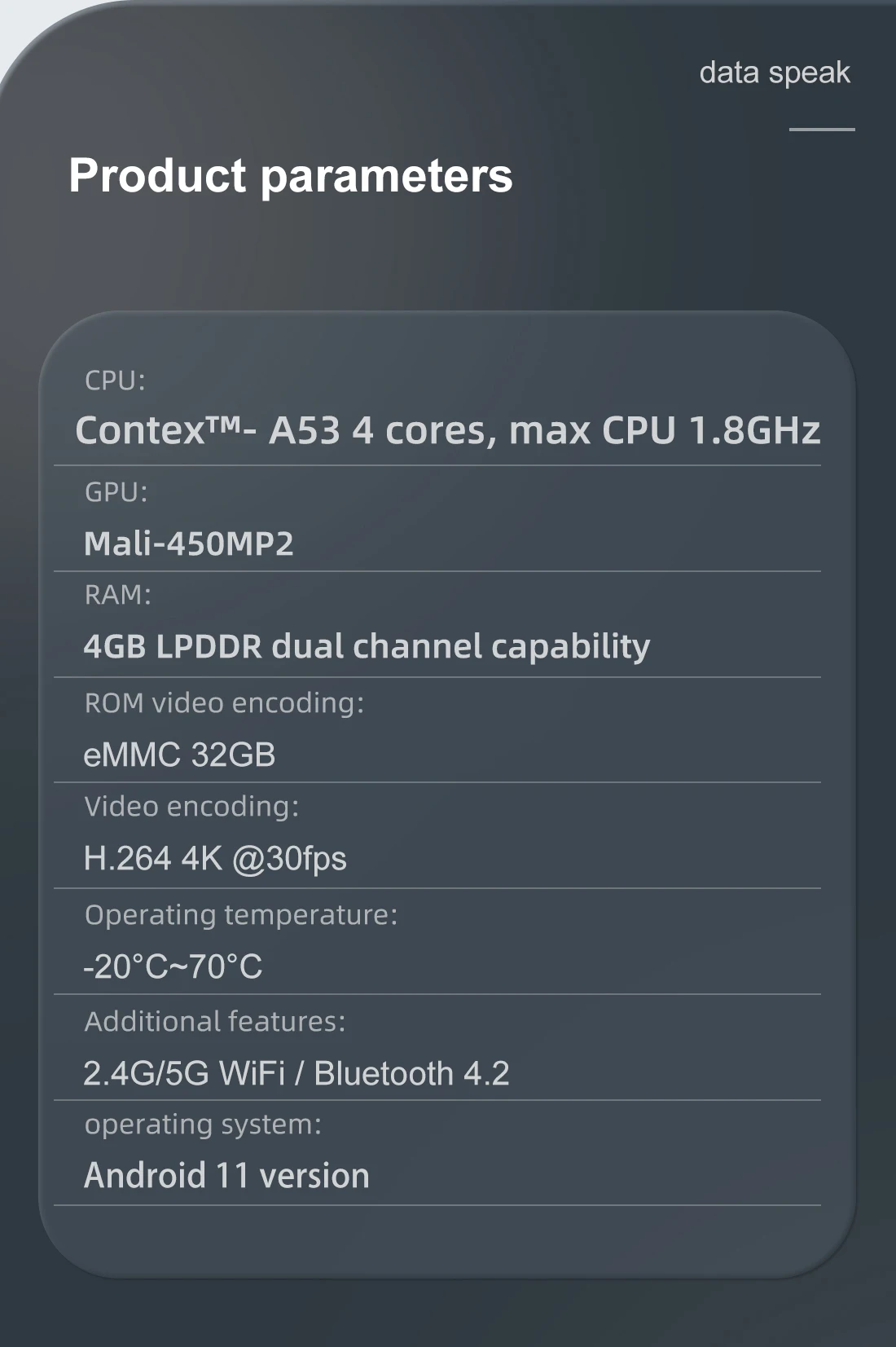The height and width of the screenshot is (1347, 896).
Task: Click the 'GPU:' label
Action: tap(116, 492)
